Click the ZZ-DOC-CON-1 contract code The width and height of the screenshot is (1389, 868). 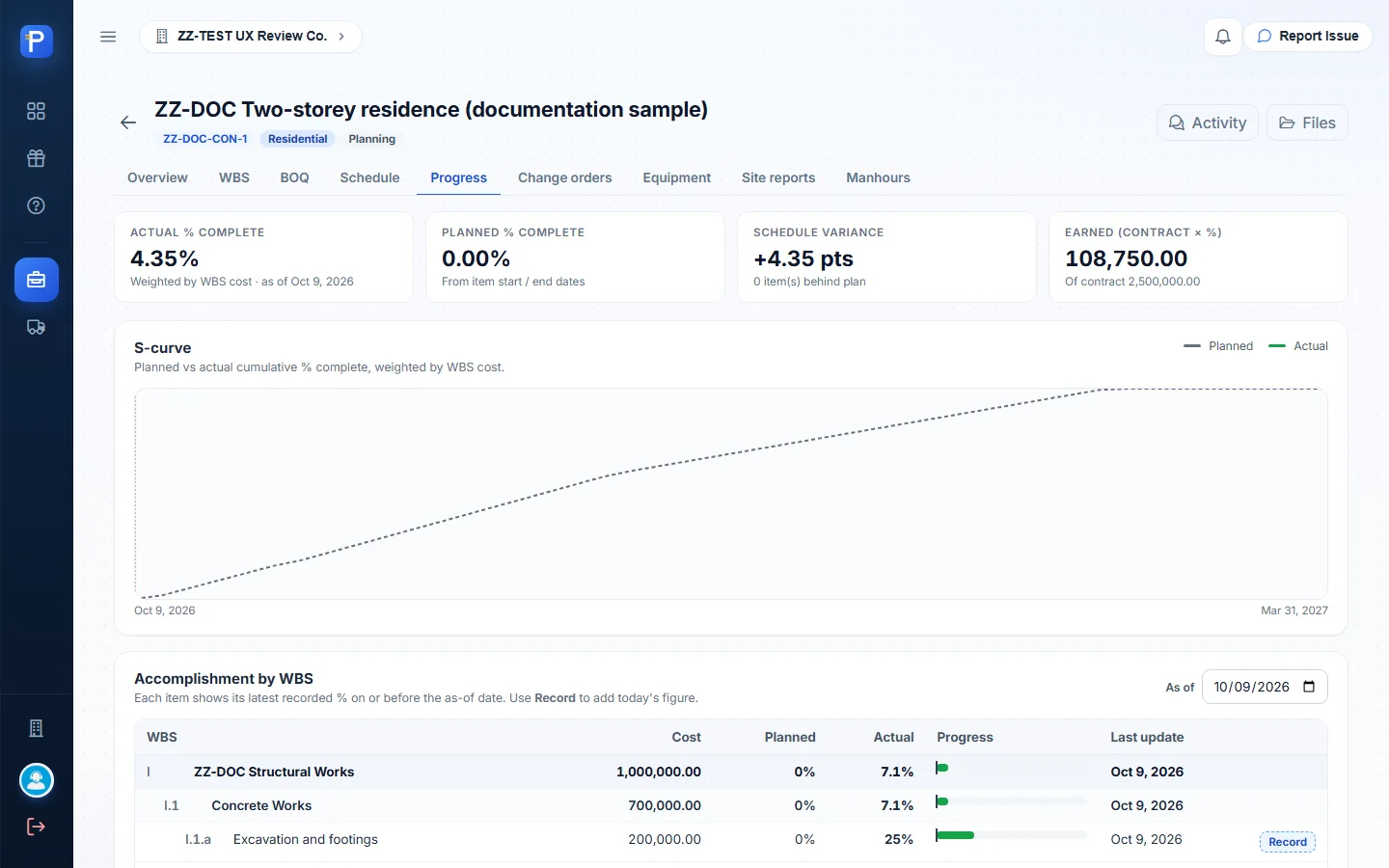[205, 139]
